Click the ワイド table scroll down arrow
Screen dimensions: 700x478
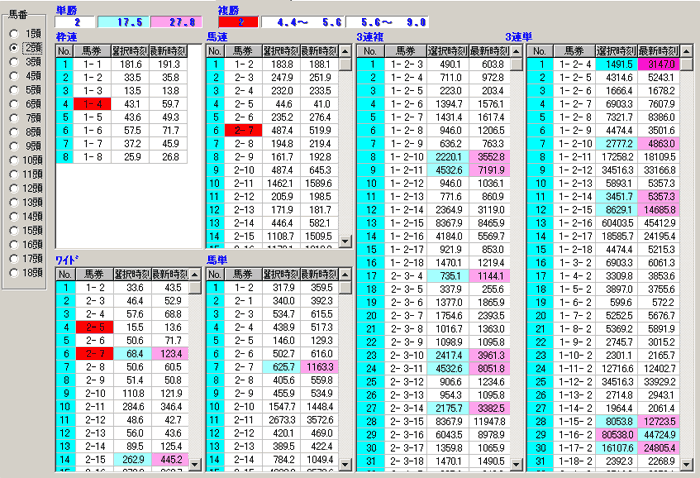pos(195,465)
